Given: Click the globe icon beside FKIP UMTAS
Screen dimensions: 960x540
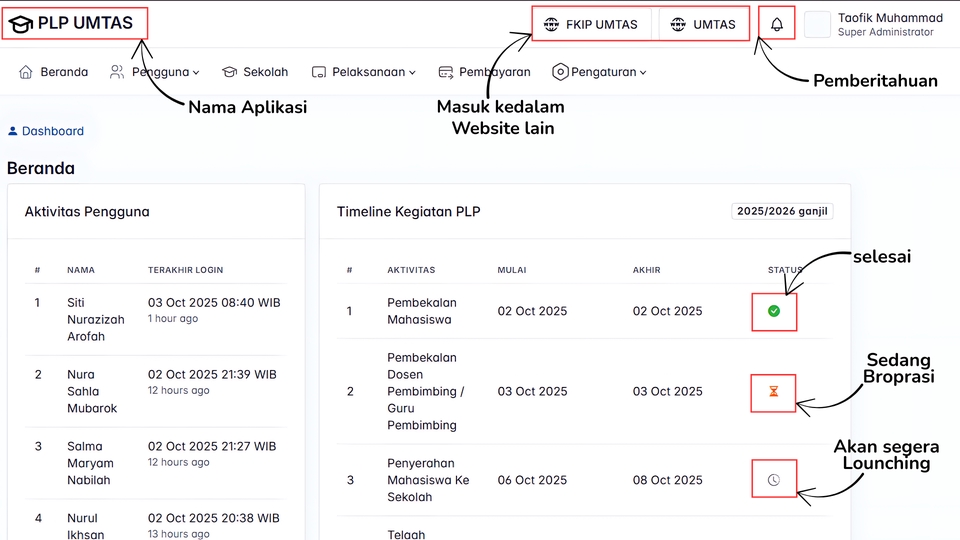Looking at the screenshot, I should pyautogui.click(x=552, y=24).
